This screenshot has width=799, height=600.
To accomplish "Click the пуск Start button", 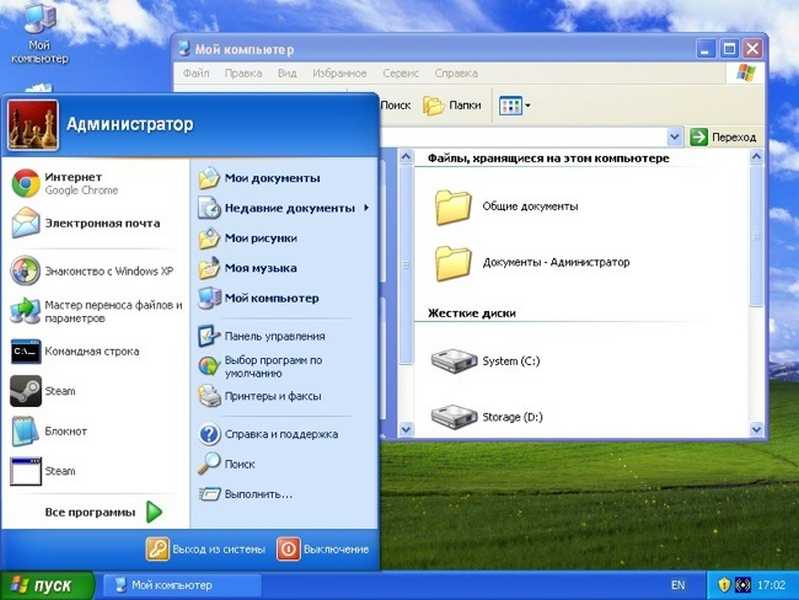I will (47, 585).
